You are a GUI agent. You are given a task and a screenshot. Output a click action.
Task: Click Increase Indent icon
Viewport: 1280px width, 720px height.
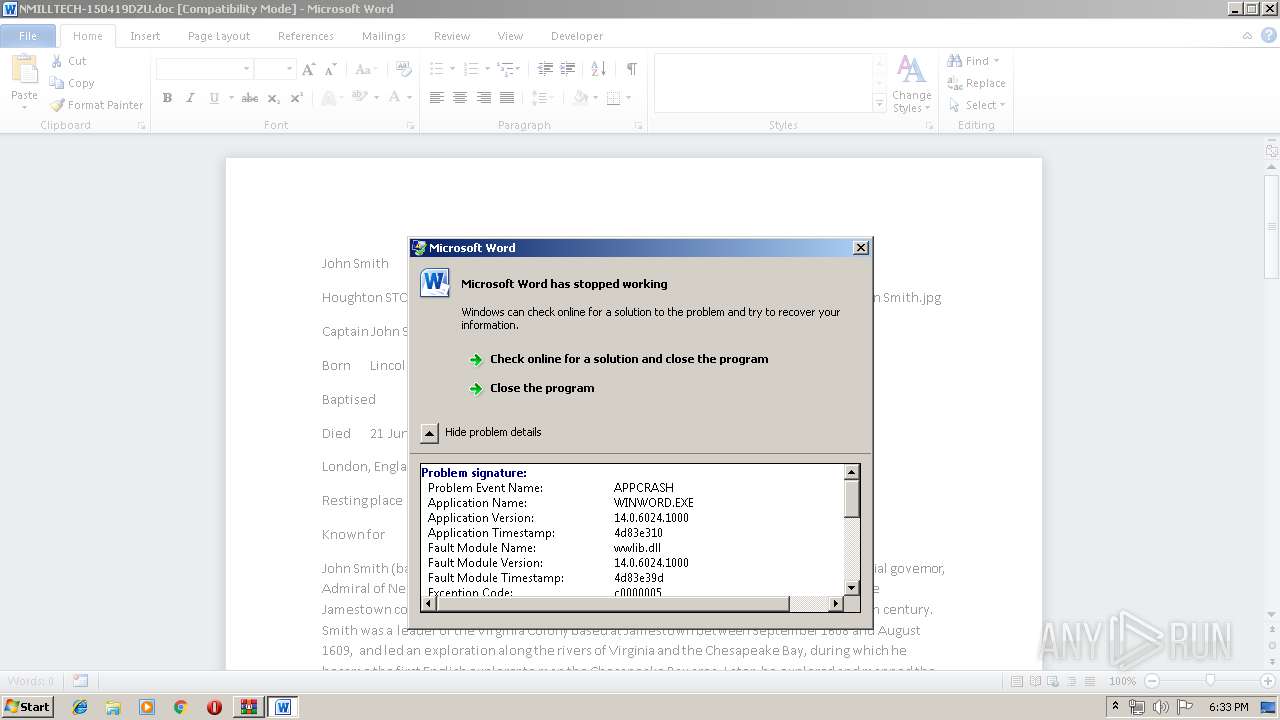click(x=568, y=69)
